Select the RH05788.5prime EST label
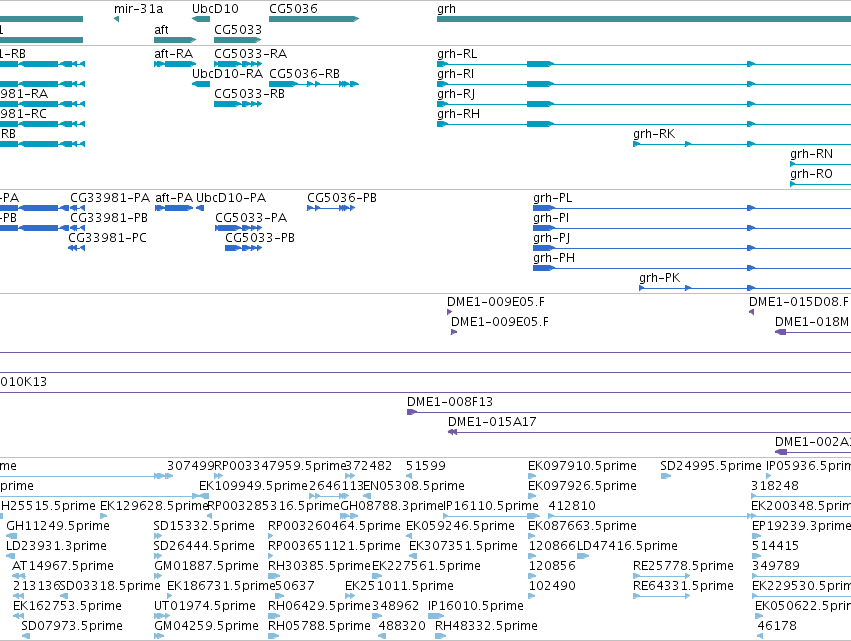The height and width of the screenshot is (641, 851). pos(319,626)
